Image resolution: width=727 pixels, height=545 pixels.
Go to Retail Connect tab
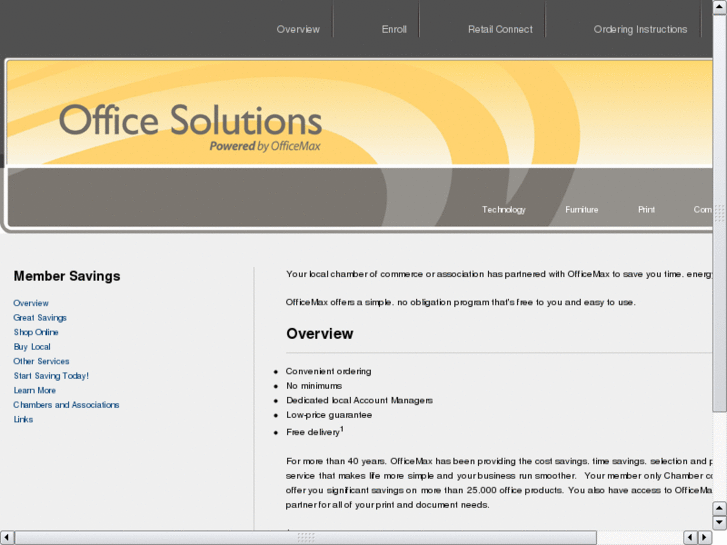tap(500, 29)
